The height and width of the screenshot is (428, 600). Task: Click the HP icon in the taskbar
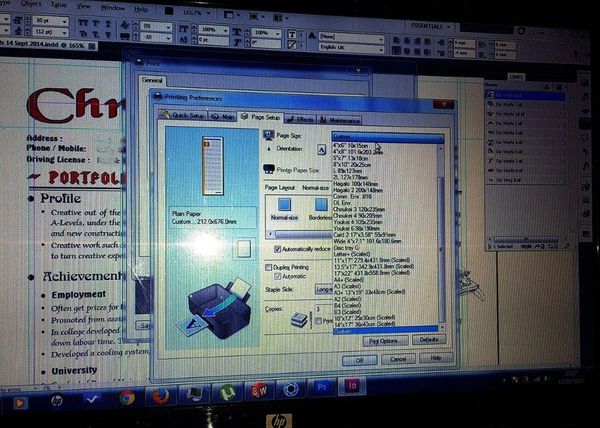(57, 401)
